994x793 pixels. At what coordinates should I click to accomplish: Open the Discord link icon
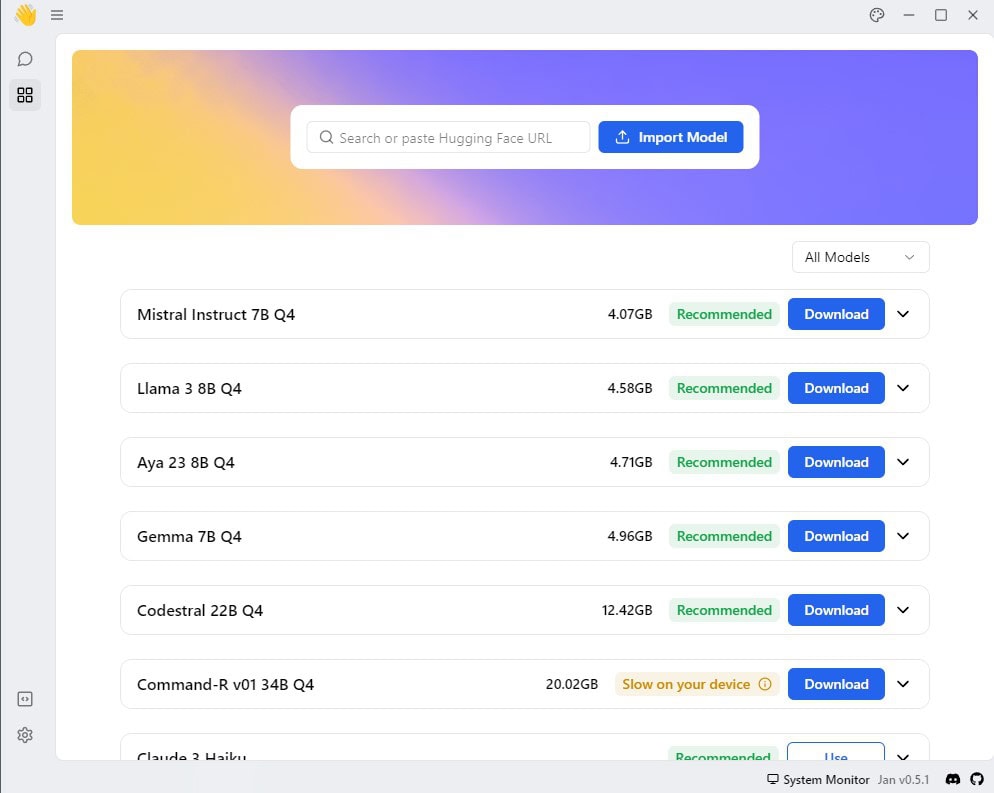[x=953, y=779]
